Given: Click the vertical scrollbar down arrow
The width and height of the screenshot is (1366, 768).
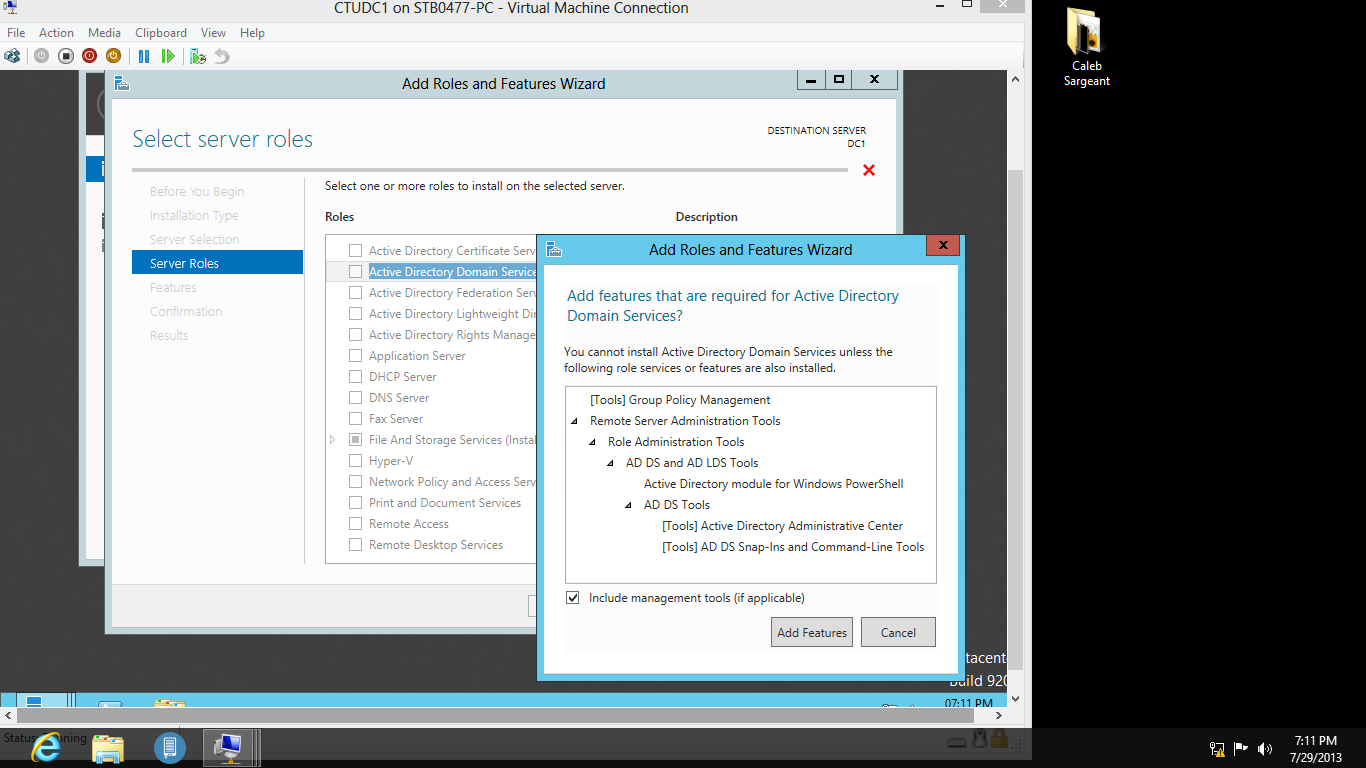Looking at the screenshot, I should pos(1016,699).
